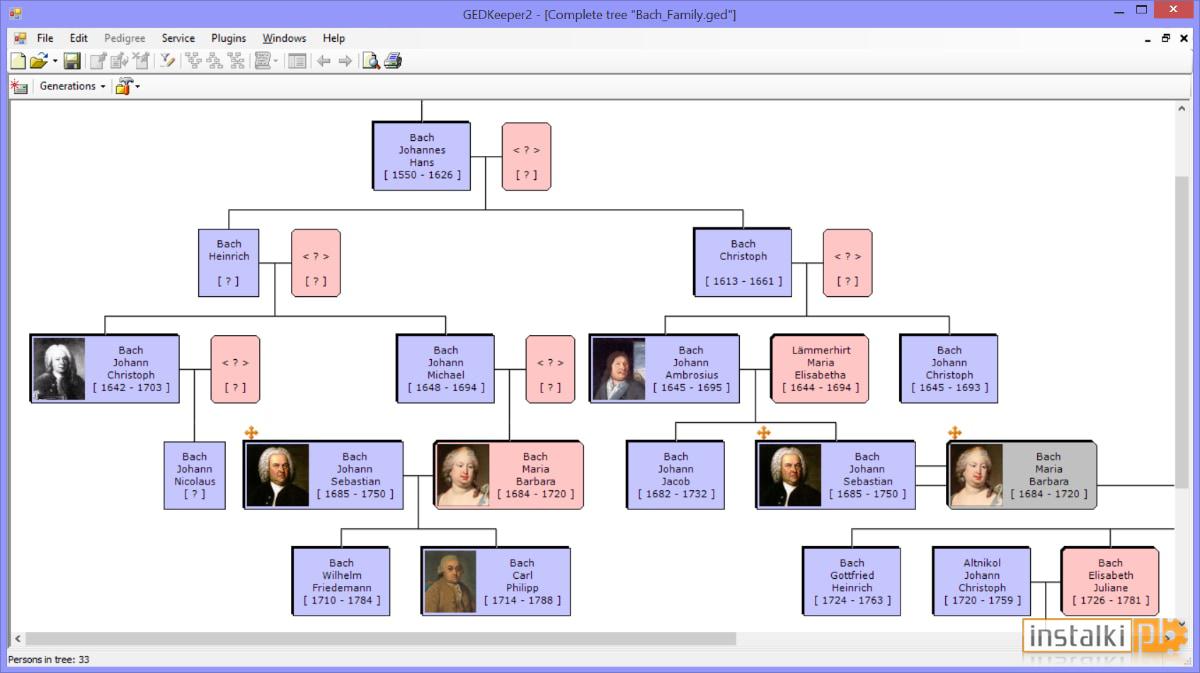Click the toolbox modes icon
The width and height of the screenshot is (1200, 673).
click(123, 86)
